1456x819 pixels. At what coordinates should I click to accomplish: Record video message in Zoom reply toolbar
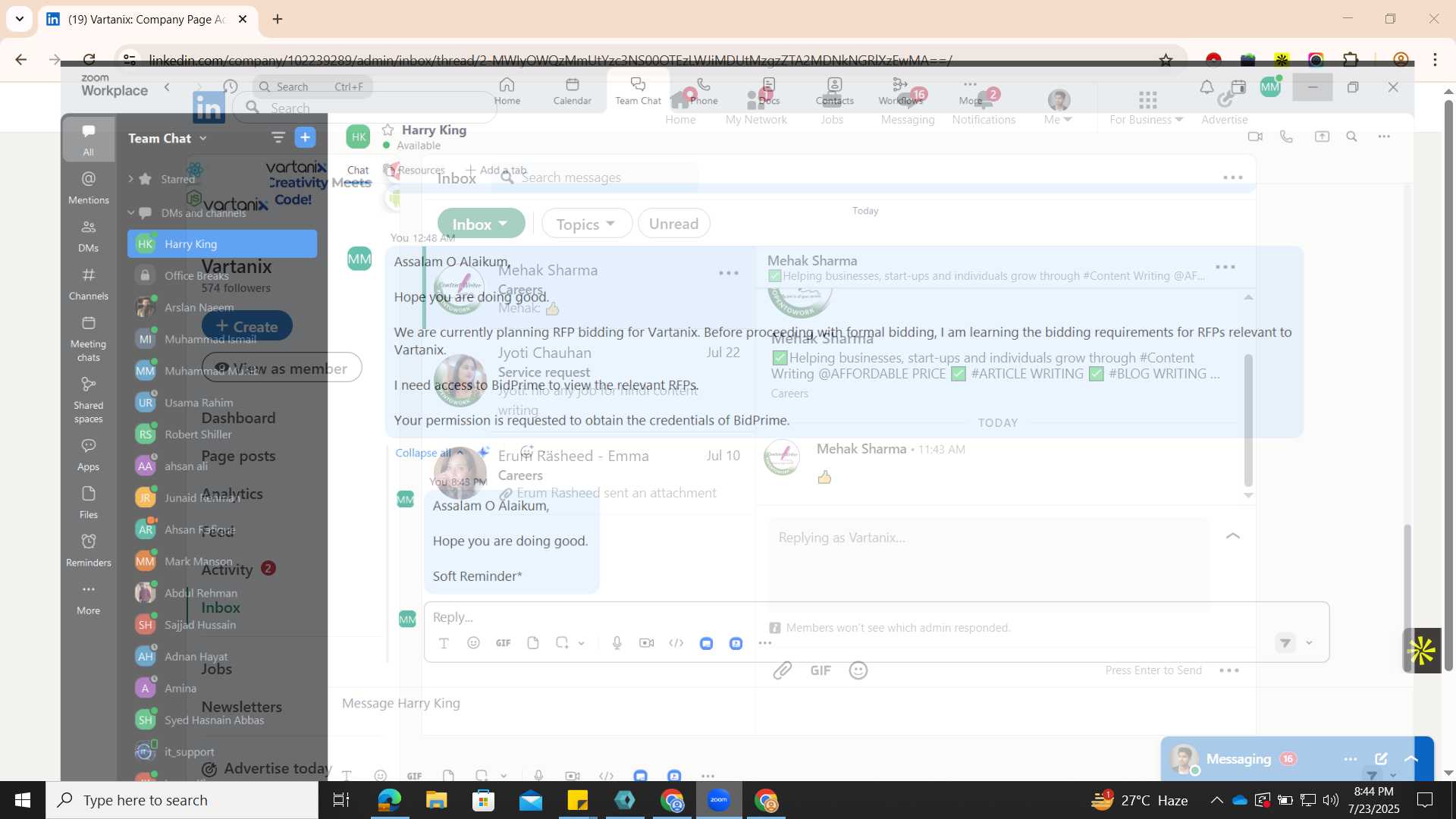[646, 643]
